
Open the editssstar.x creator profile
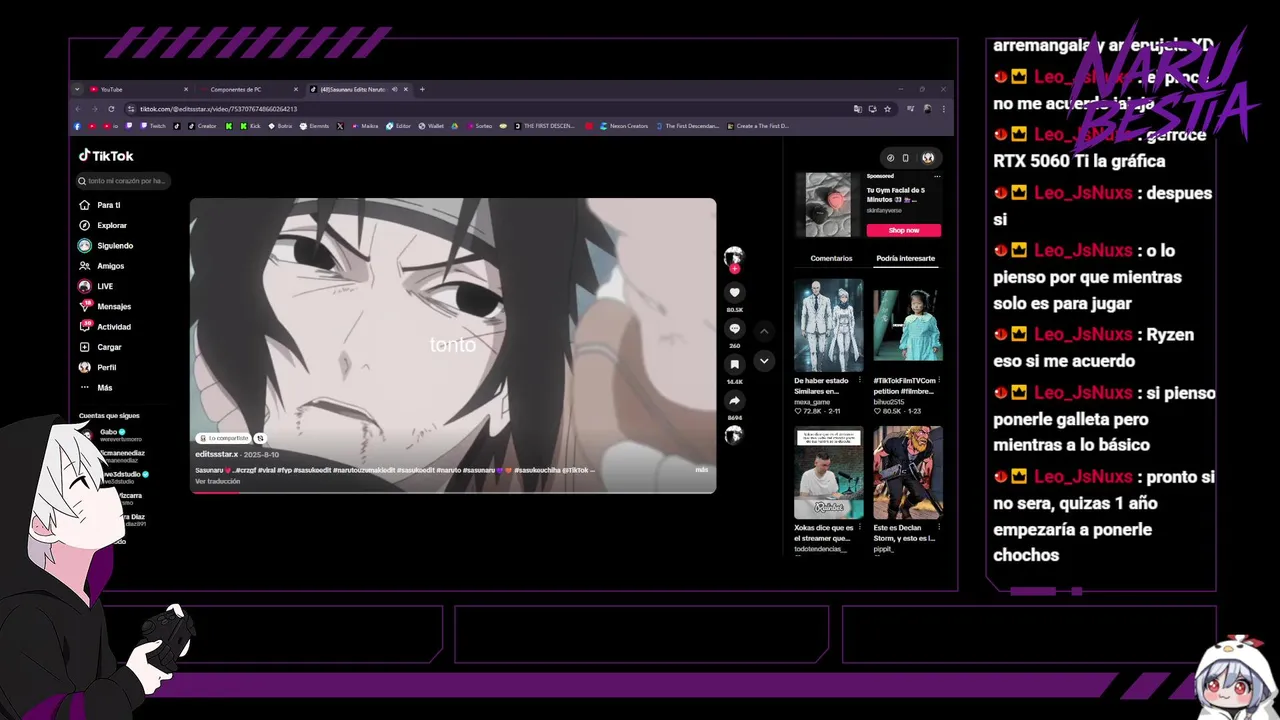point(216,454)
